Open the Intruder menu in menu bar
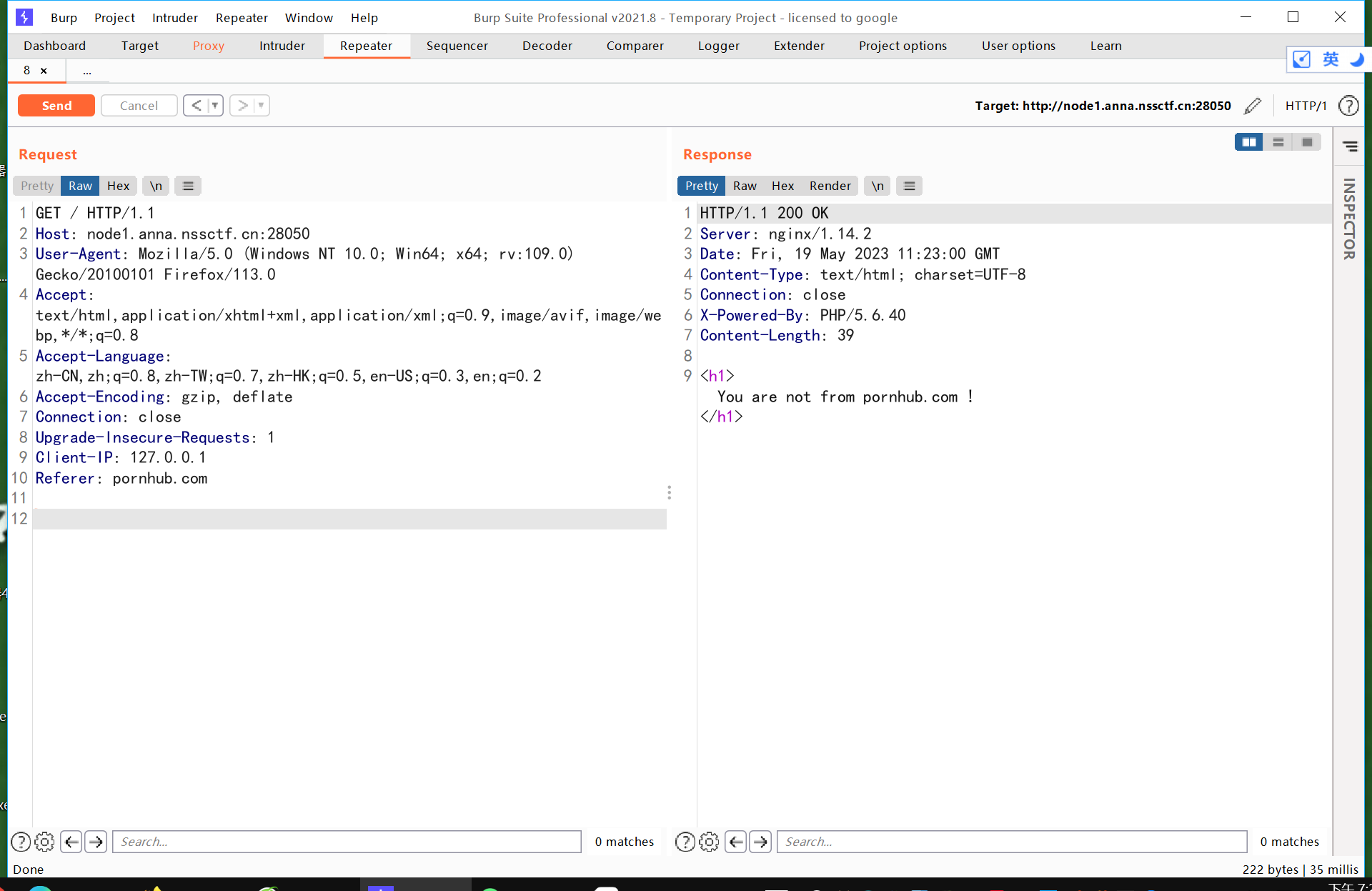 click(x=174, y=18)
